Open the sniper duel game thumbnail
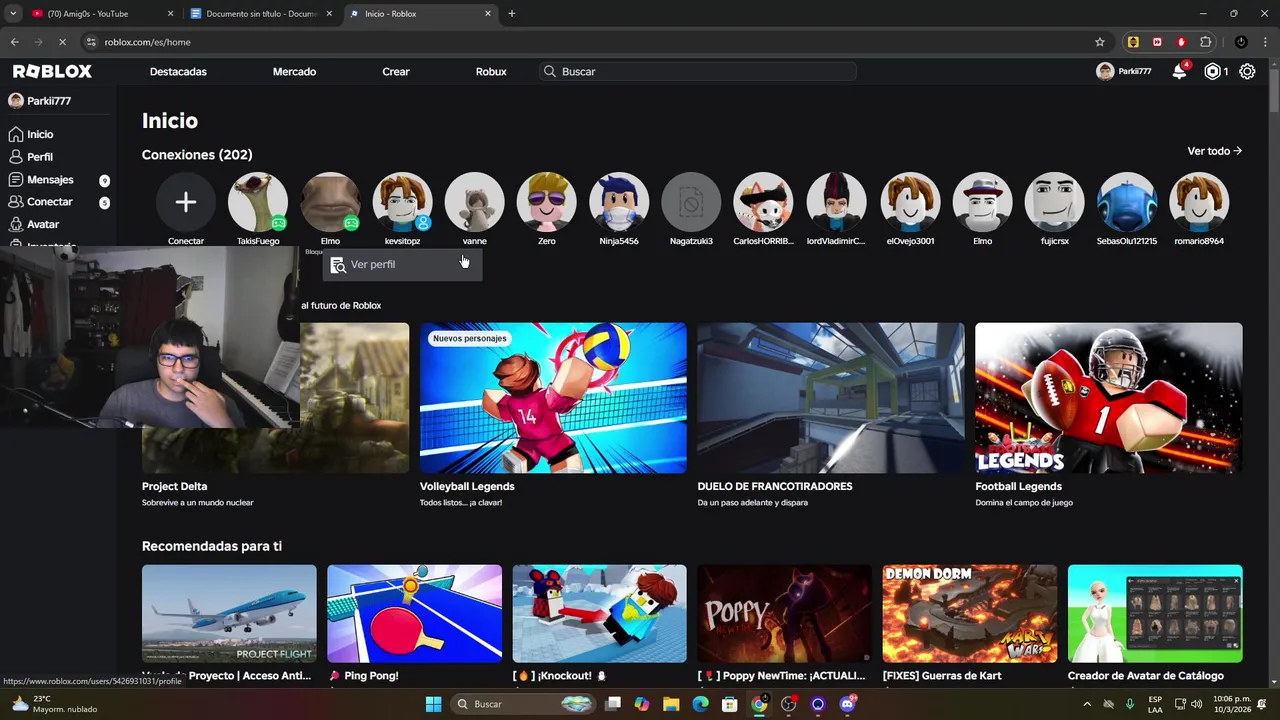This screenshot has height=720, width=1280. 831,397
